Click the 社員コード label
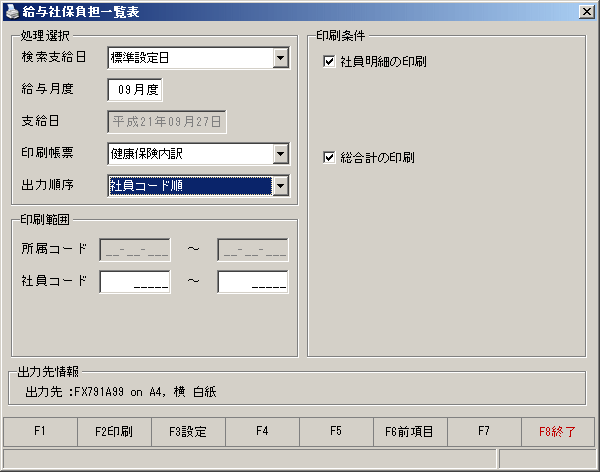This screenshot has height=472, width=600. 54,281
